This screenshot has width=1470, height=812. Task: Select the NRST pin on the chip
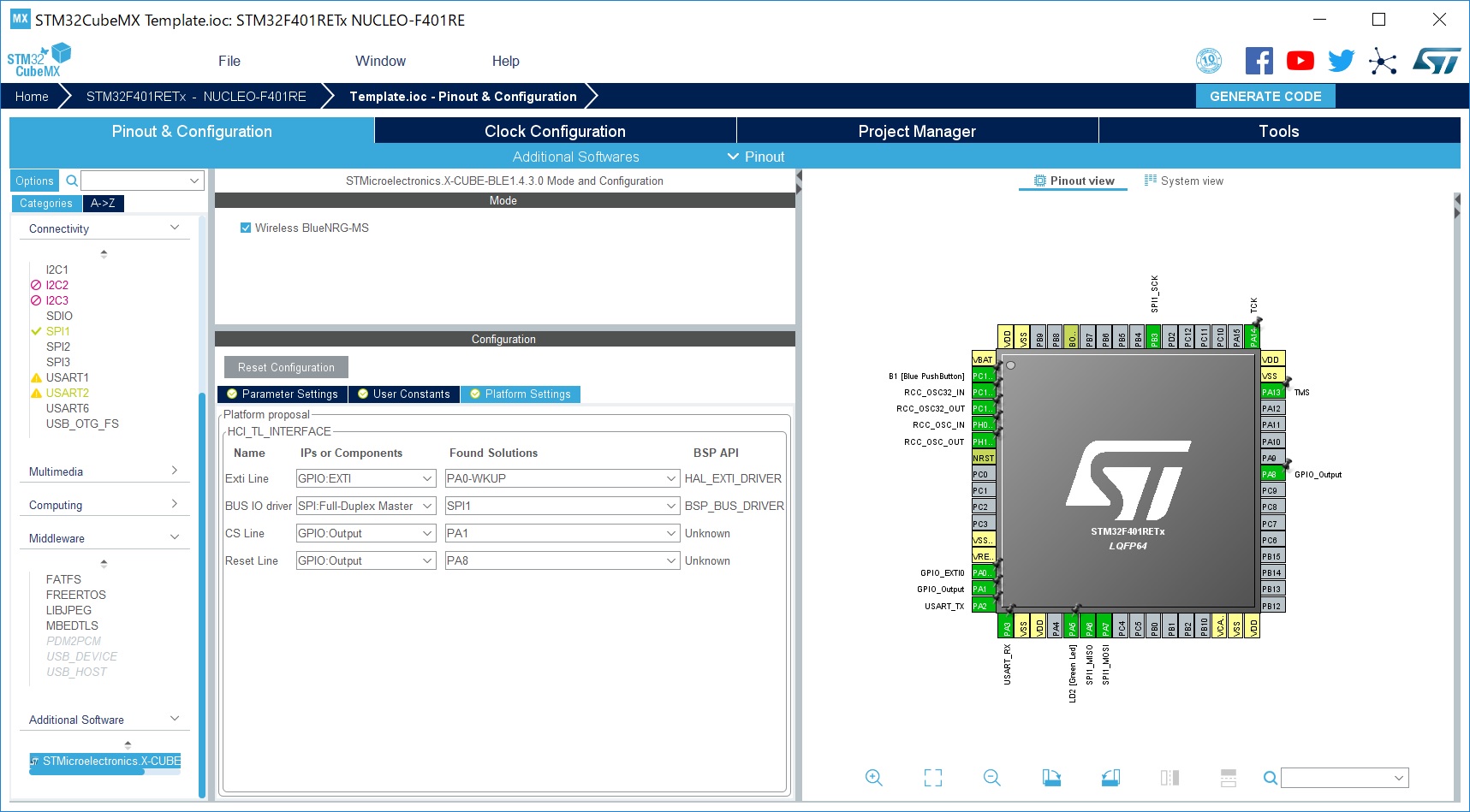(x=984, y=458)
